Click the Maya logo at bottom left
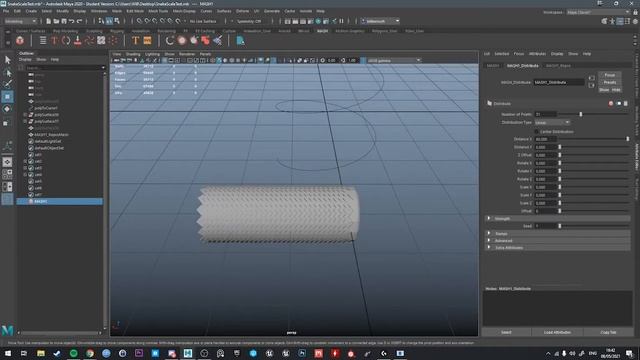640x360 pixels. click(x=7, y=330)
